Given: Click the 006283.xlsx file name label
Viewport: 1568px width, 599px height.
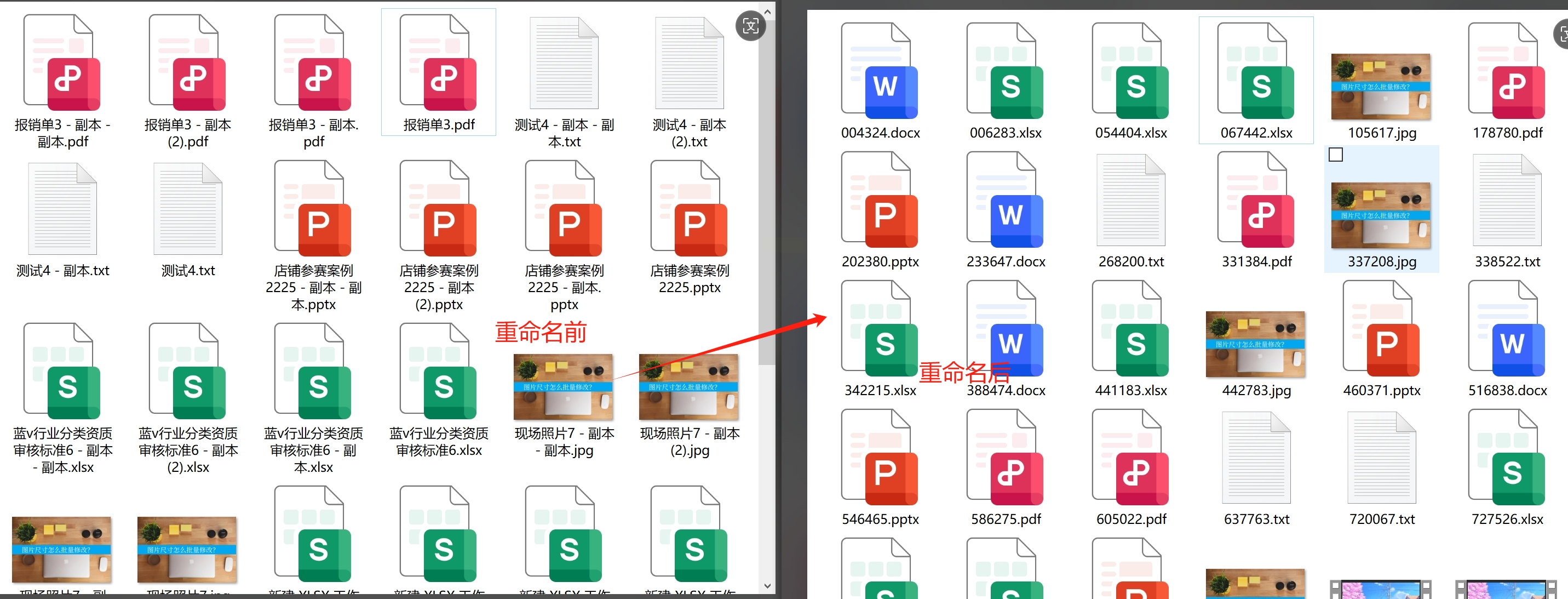Looking at the screenshot, I should [1006, 133].
